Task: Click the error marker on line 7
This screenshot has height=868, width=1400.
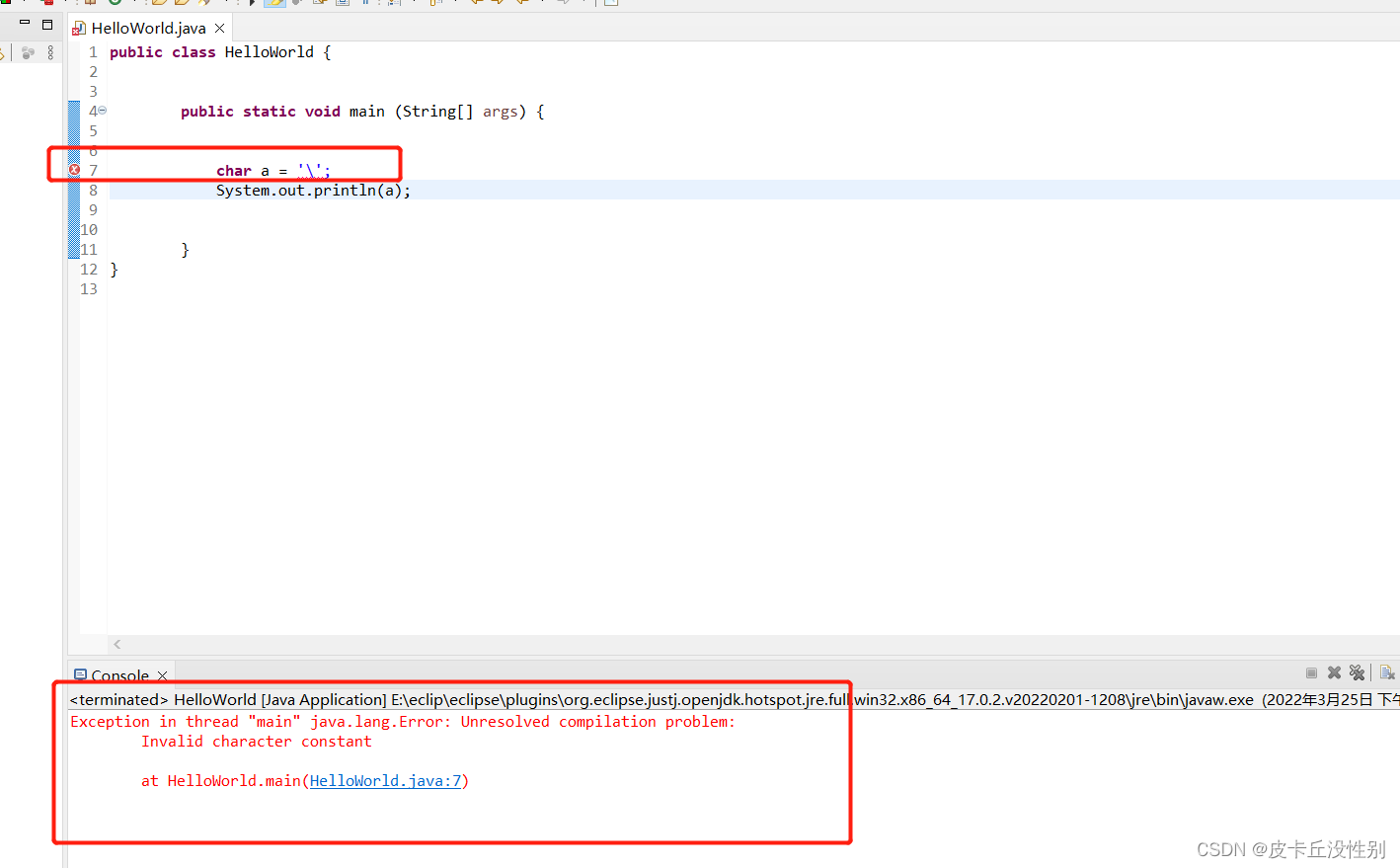Action: [74, 170]
